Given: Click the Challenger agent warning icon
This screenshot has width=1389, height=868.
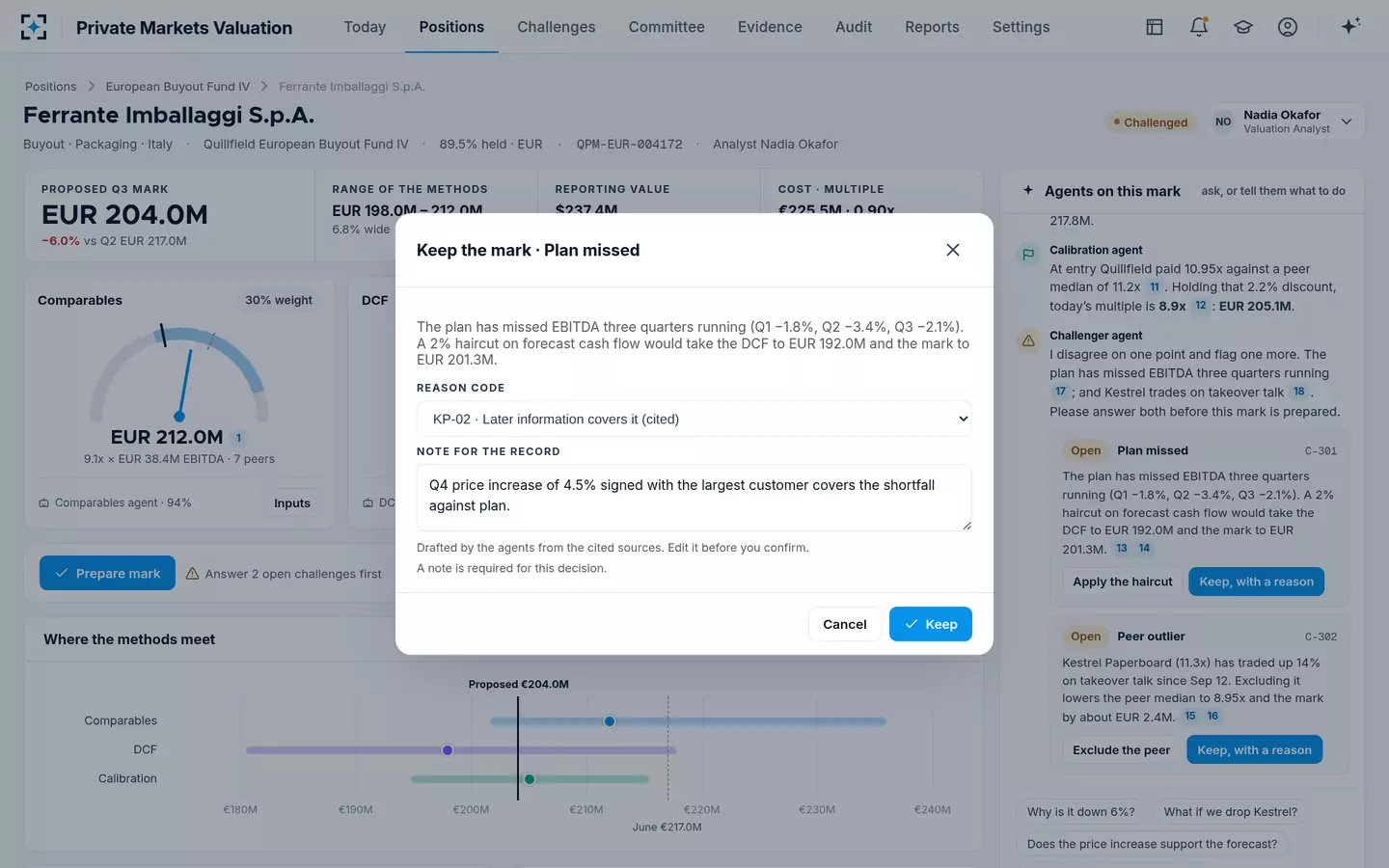Looking at the screenshot, I should pos(1028,340).
